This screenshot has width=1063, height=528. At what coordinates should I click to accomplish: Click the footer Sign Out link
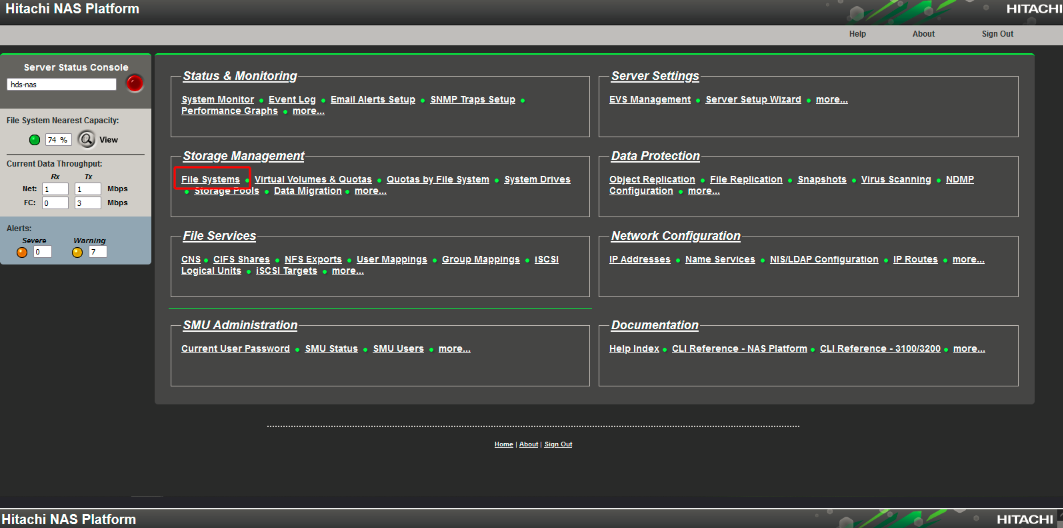[558, 445]
